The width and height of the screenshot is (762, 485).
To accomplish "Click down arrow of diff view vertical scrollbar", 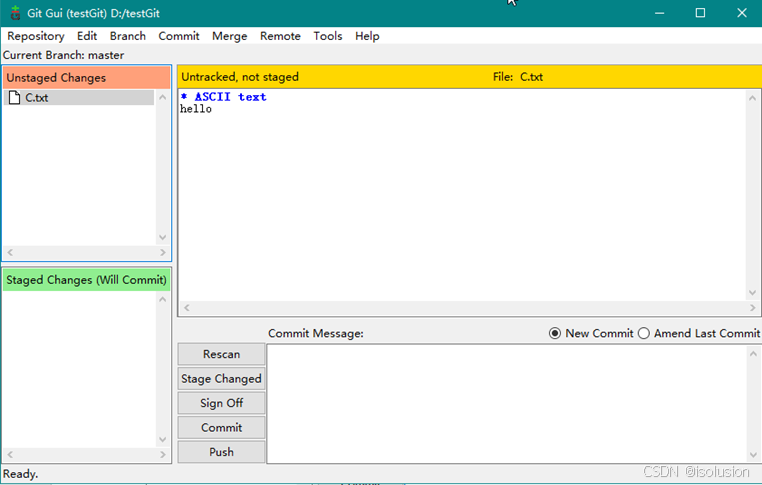I will point(752,293).
